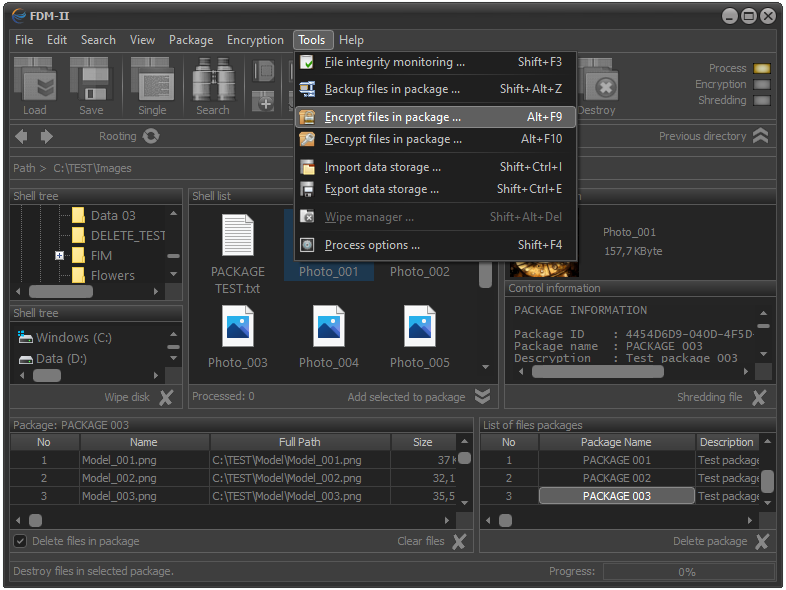Select the Photo_005 image file
The height and width of the screenshot is (590, 786).
coord(420,326)
